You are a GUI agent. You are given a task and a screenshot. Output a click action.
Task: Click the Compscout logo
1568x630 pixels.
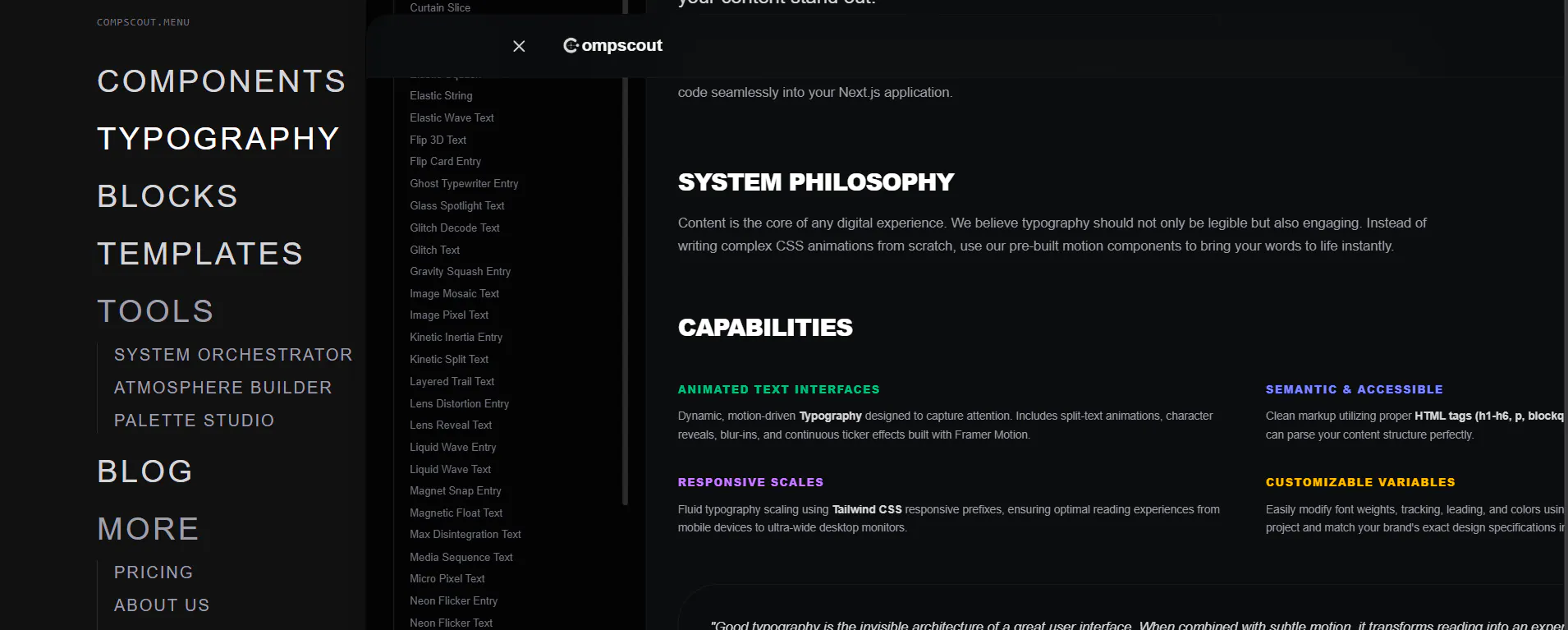pos(612,46)
